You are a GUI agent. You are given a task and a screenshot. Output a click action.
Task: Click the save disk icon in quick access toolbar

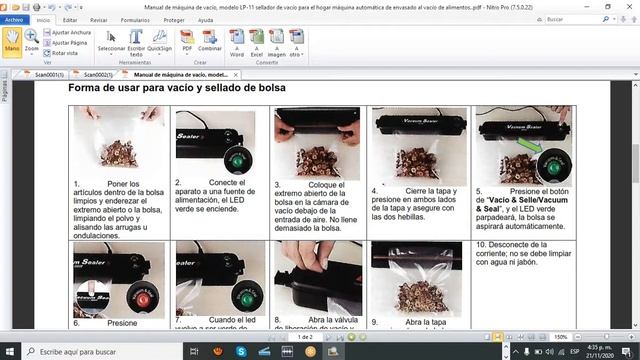coord(26,7)
